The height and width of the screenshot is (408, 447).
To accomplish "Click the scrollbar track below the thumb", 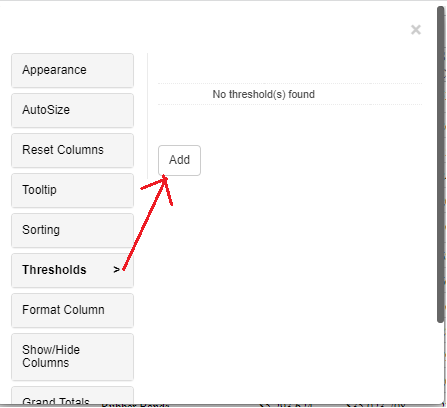I will (441, 363).
